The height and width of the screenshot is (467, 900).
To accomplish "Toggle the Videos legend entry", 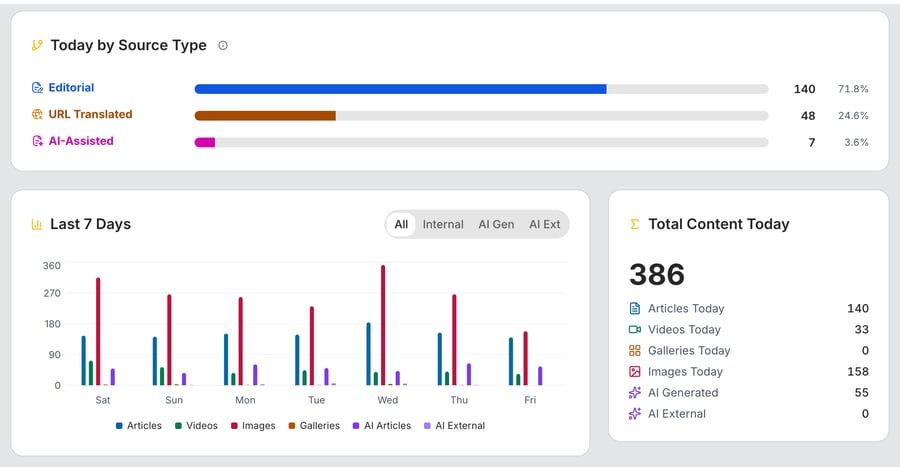I will (x=196, y=426).
